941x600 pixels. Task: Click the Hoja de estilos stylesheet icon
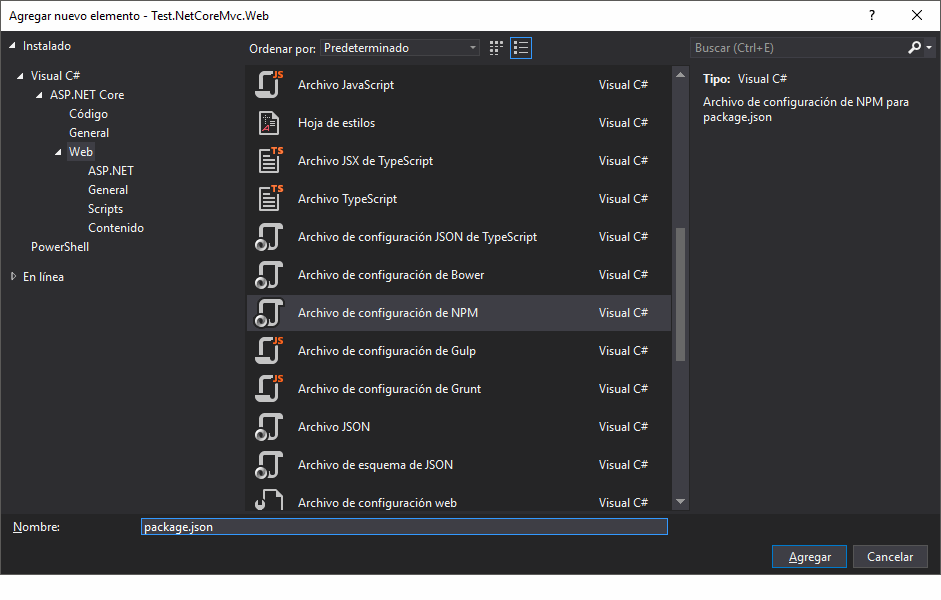[x=269, y=123]
